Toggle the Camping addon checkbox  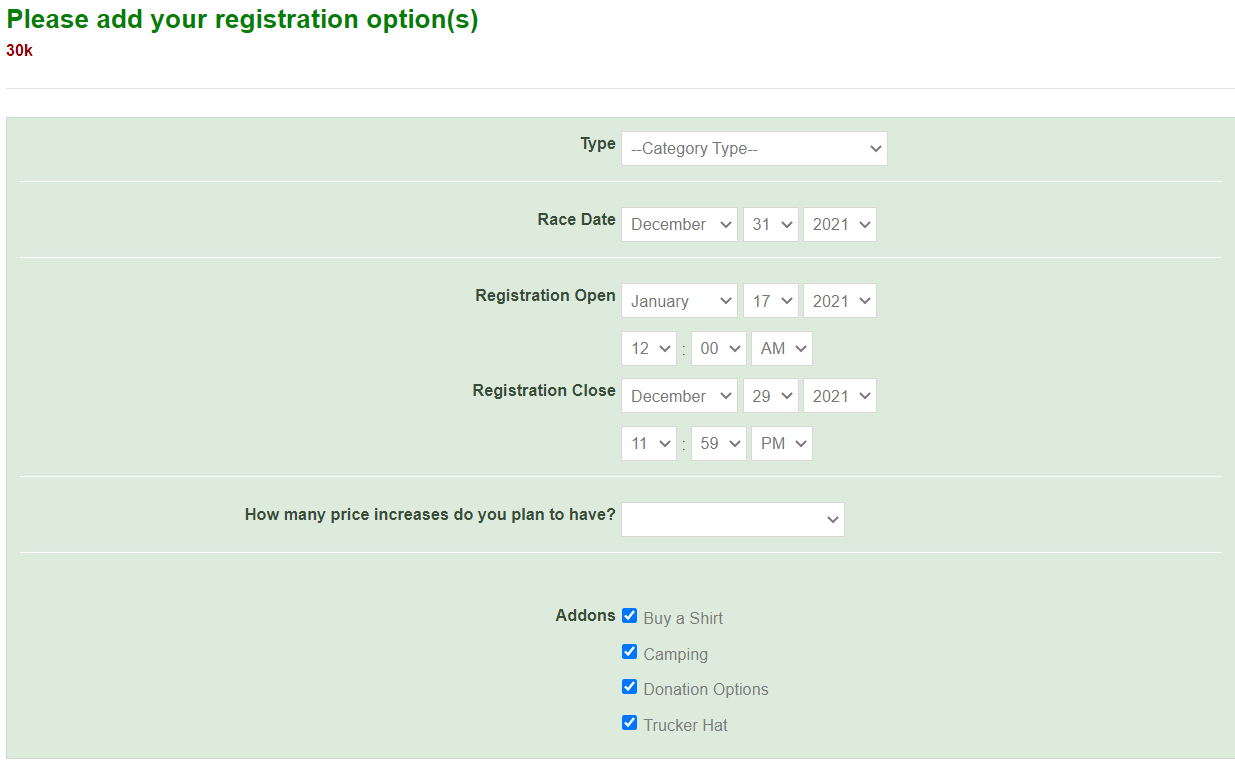tap(629, 652)
